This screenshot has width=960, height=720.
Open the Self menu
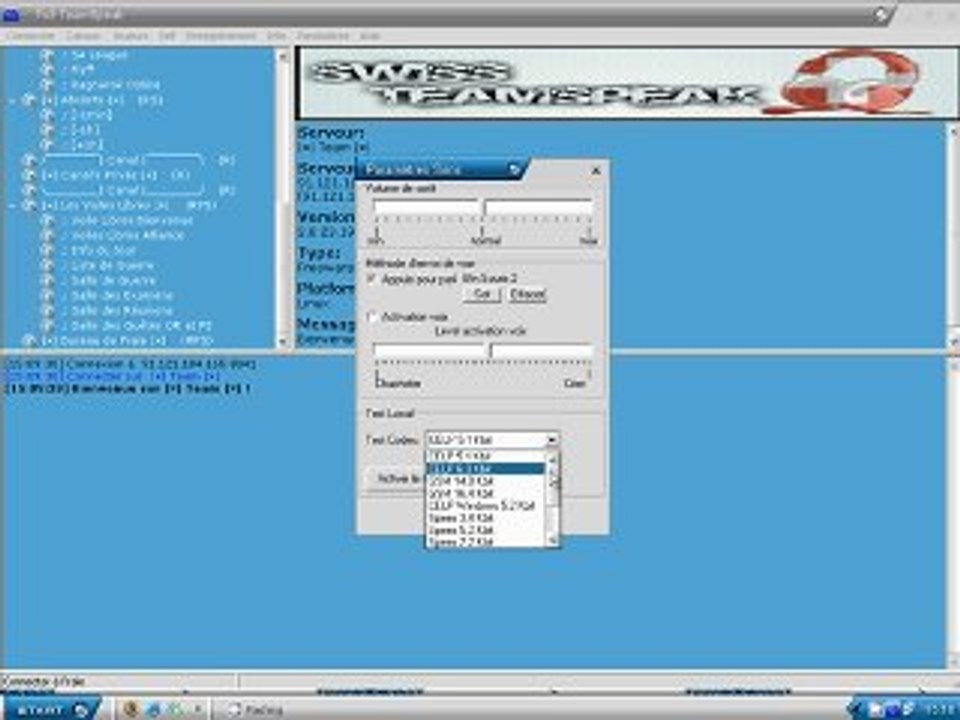tap(167, 36)
